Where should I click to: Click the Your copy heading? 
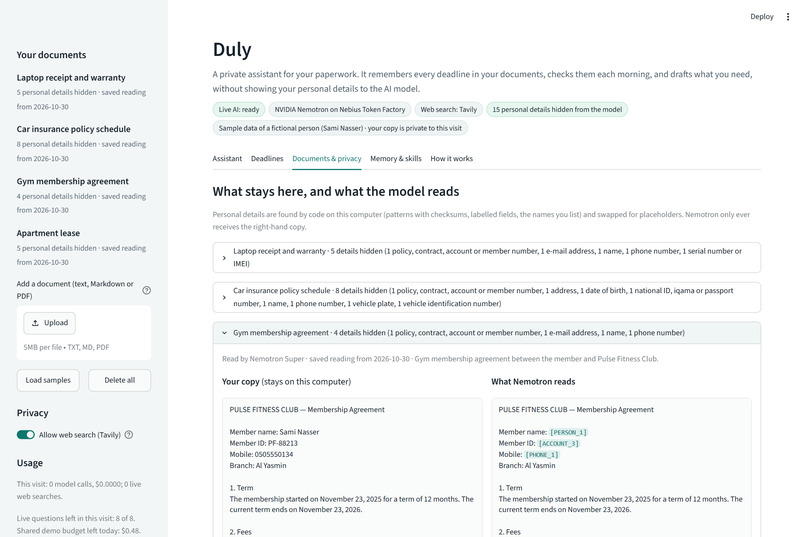286,382
